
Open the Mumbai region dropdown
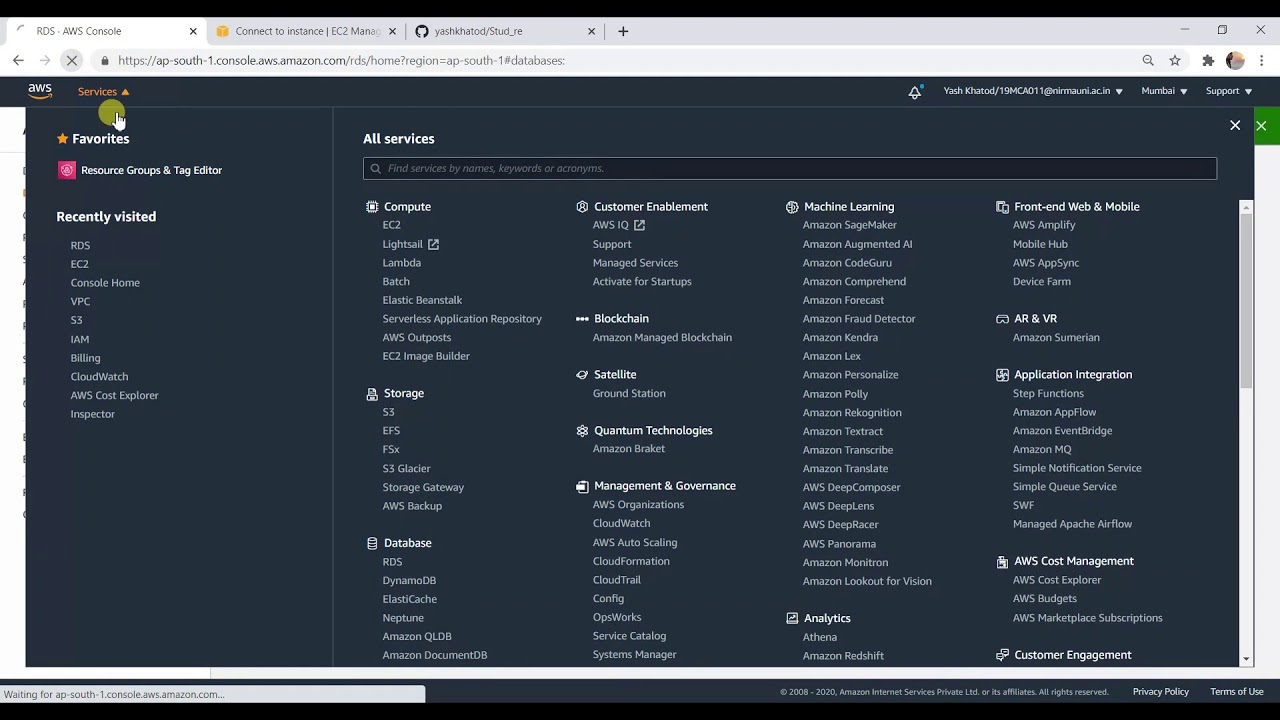(x=1164, y=91)
